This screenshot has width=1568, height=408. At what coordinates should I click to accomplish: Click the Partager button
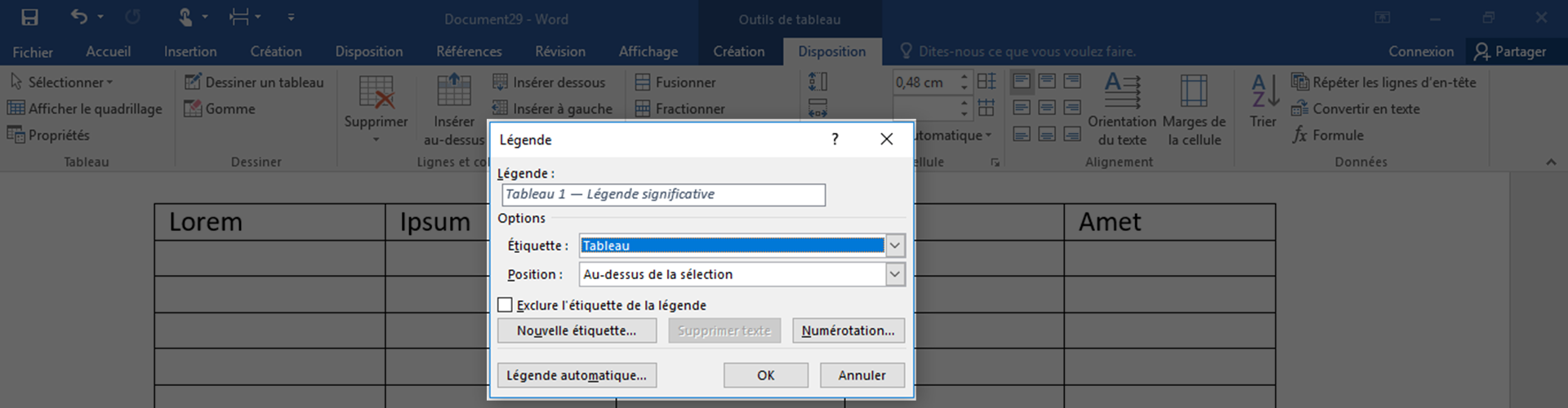pos(1510,51)
